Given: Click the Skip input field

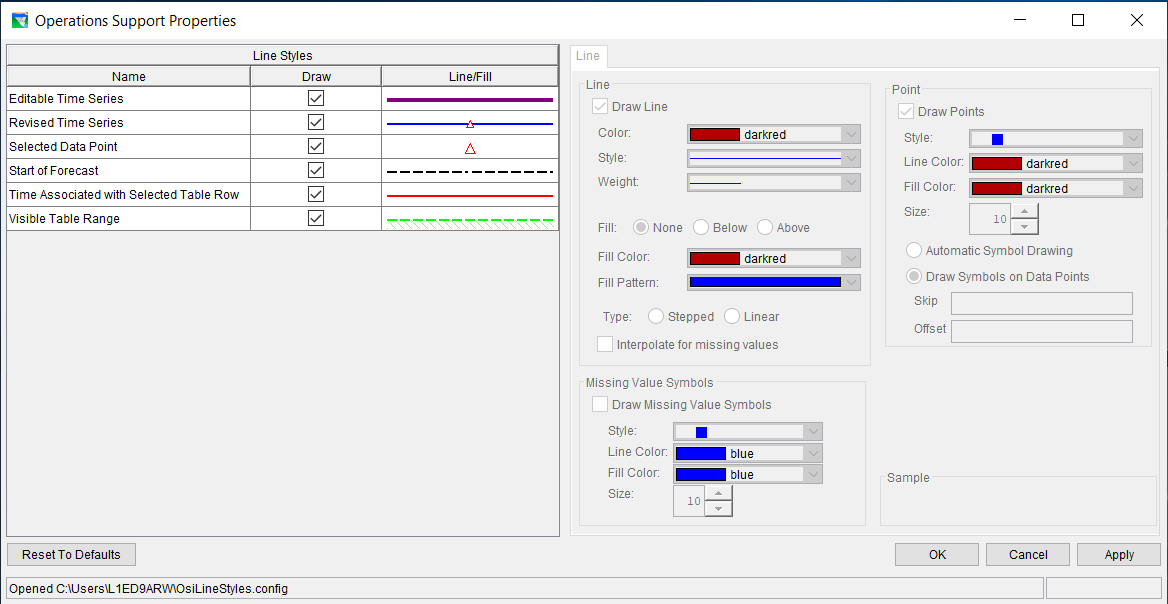Looking at the screenshot, I should click(x=1041, y=303).
